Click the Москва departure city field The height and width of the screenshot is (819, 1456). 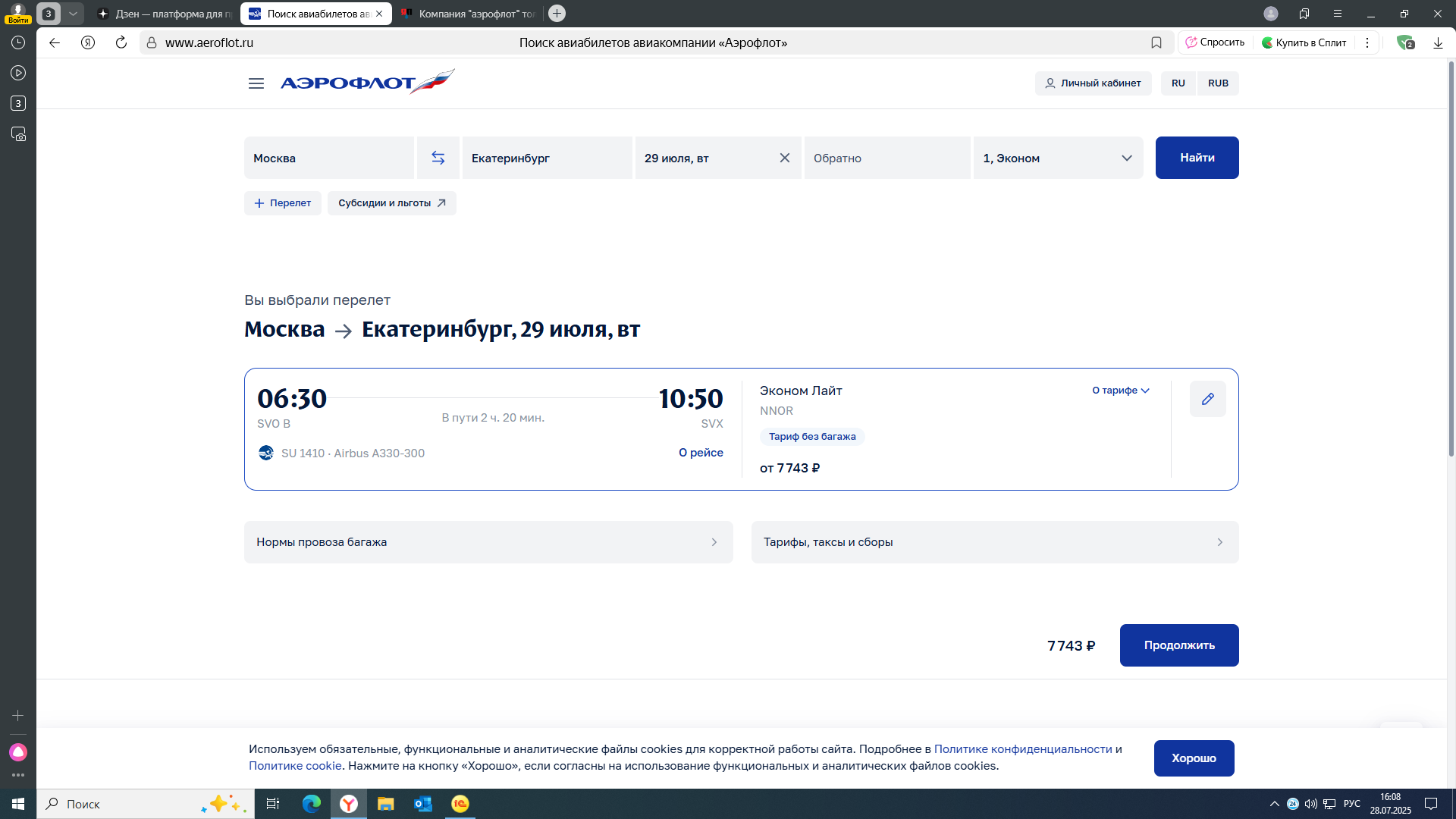(329, 158)
